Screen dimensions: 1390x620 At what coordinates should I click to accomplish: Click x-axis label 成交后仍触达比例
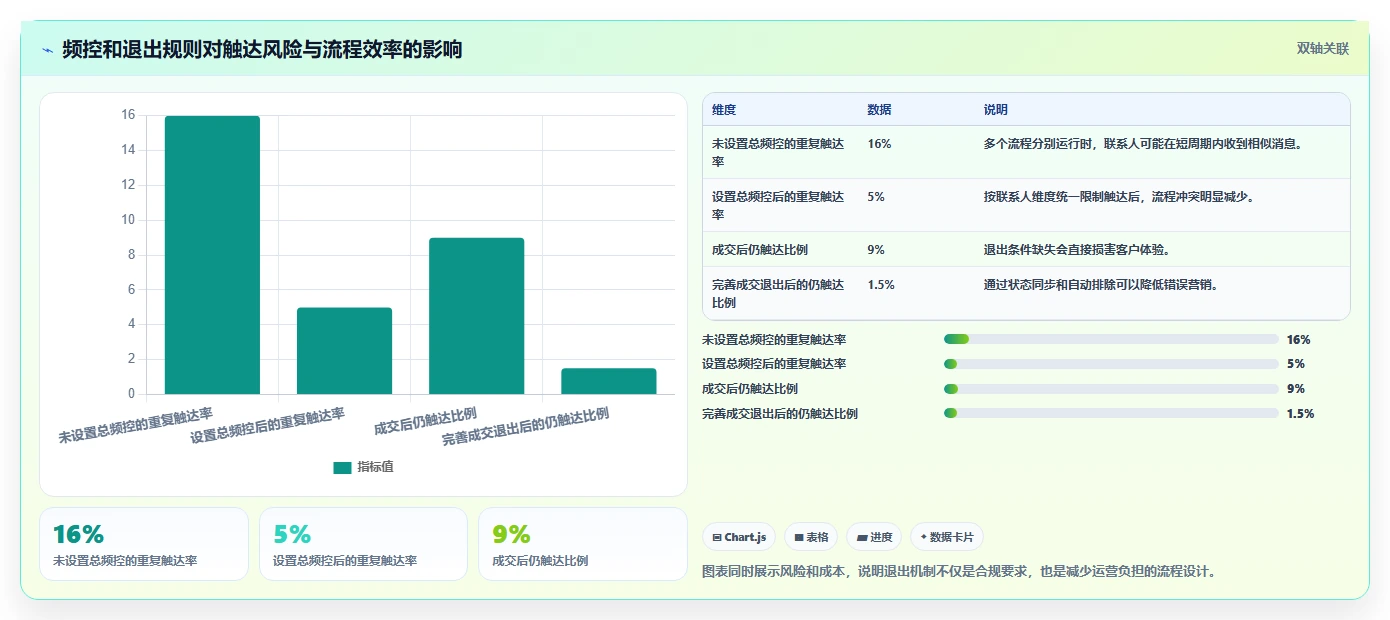425,421
